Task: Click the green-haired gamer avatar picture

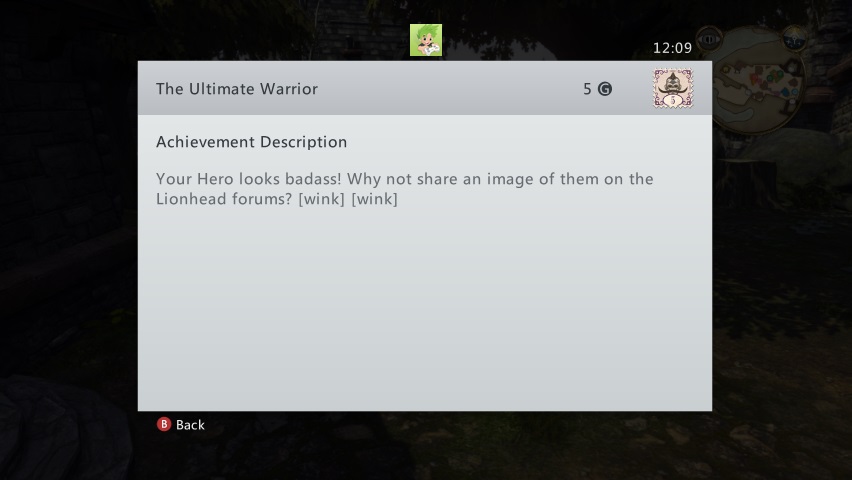Action: [425, 40]
